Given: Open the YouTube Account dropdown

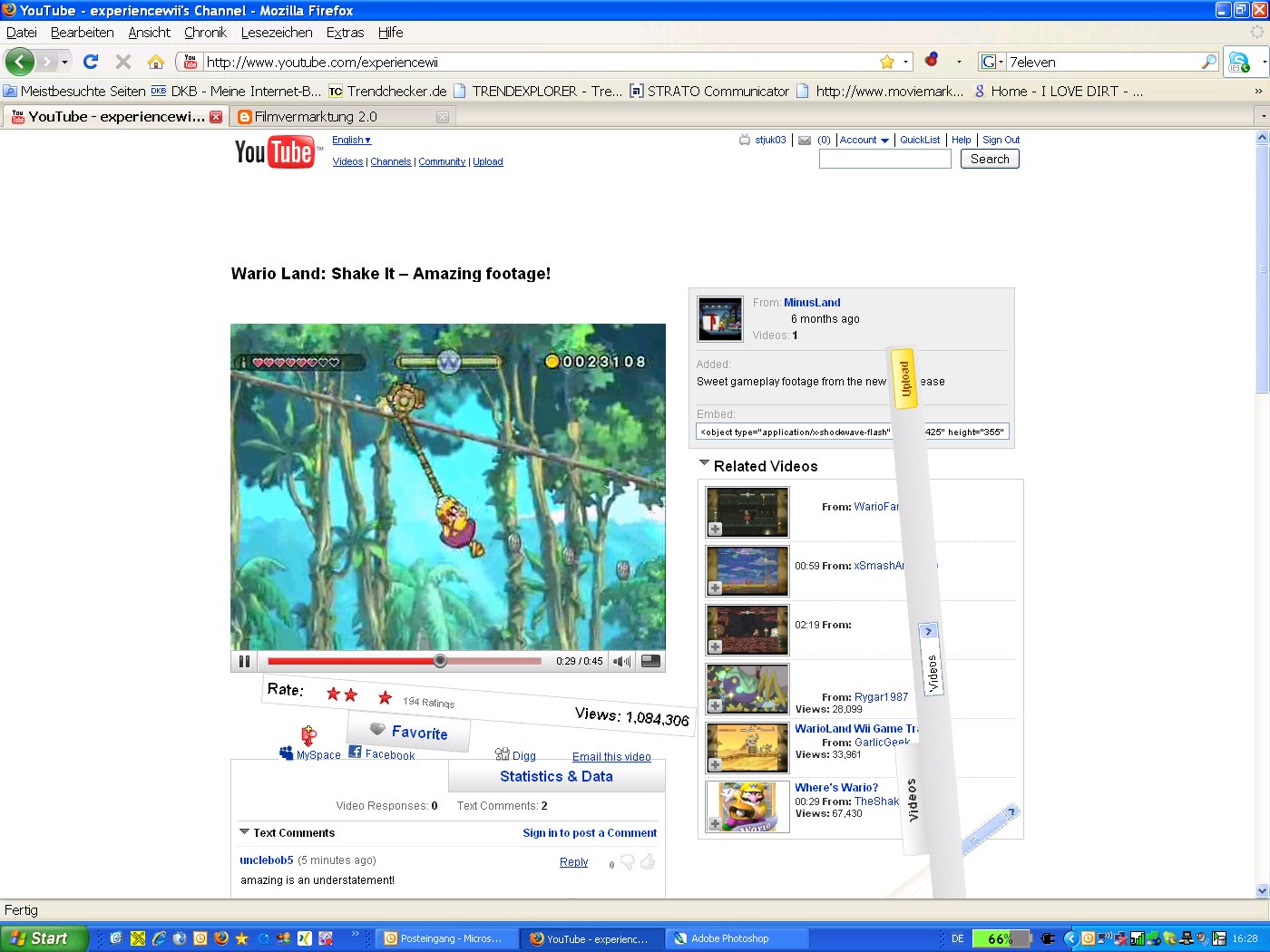Looking at the screenshot, I should coord(864,140).
